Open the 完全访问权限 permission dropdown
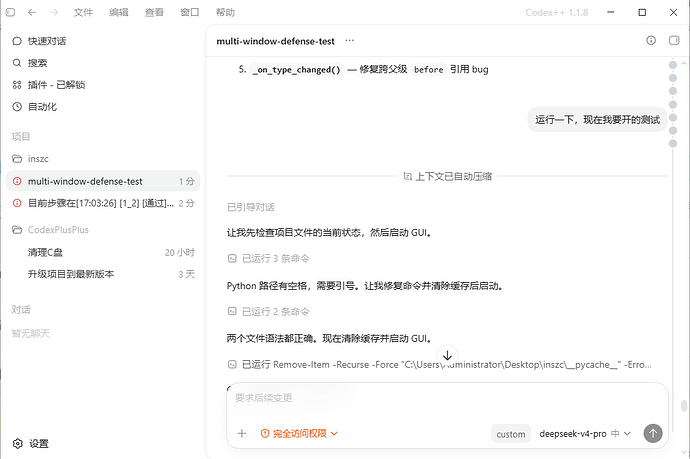Screen dimensions: 690x459 pyautogui.click(x=299, y=433)
